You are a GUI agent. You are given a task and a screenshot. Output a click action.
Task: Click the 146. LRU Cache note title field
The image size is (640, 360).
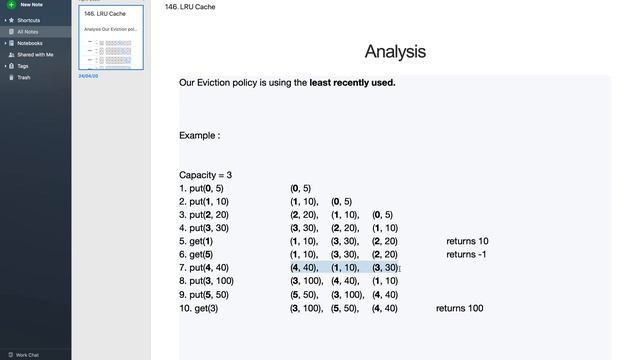[190, 7]
